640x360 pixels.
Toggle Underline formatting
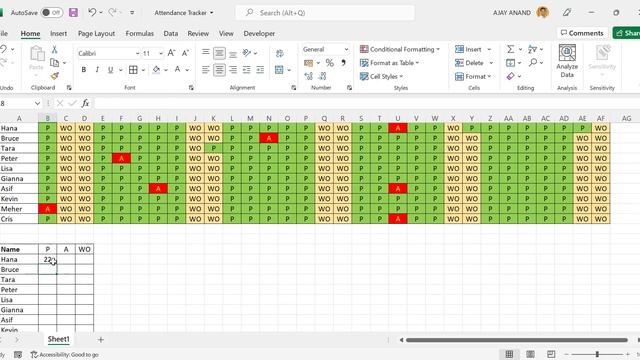[x=110, y=70]
